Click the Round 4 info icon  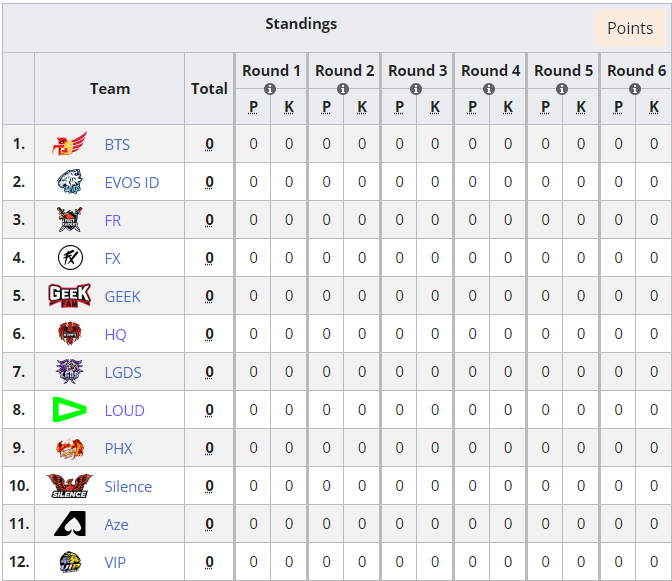(490, 89)
